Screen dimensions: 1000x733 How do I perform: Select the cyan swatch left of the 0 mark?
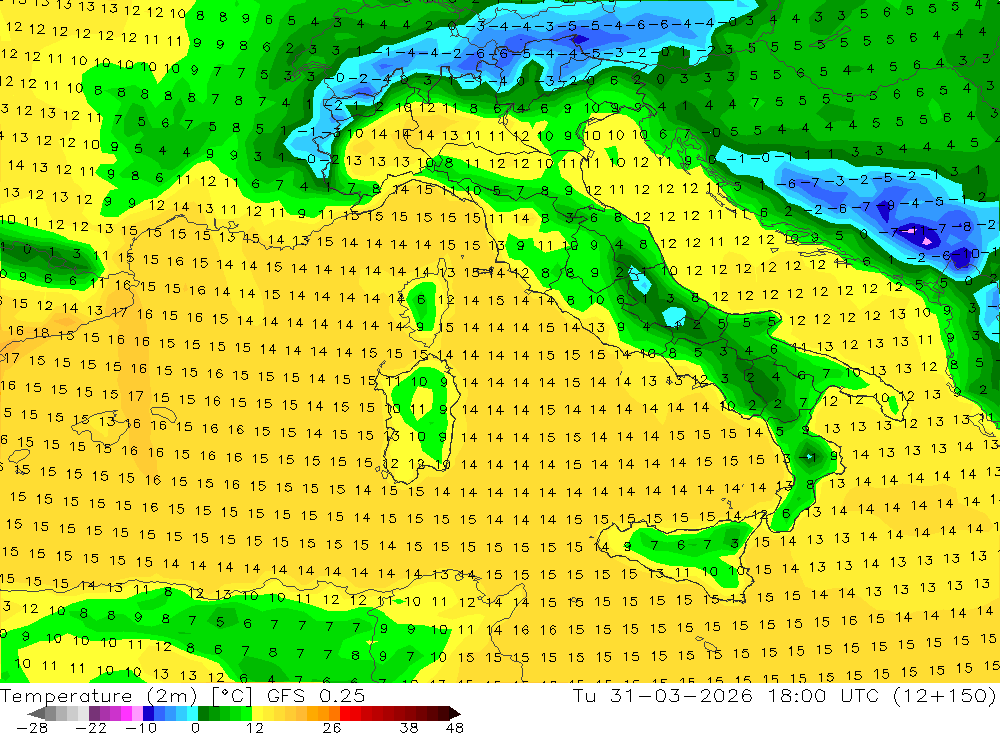coord(192,713)
